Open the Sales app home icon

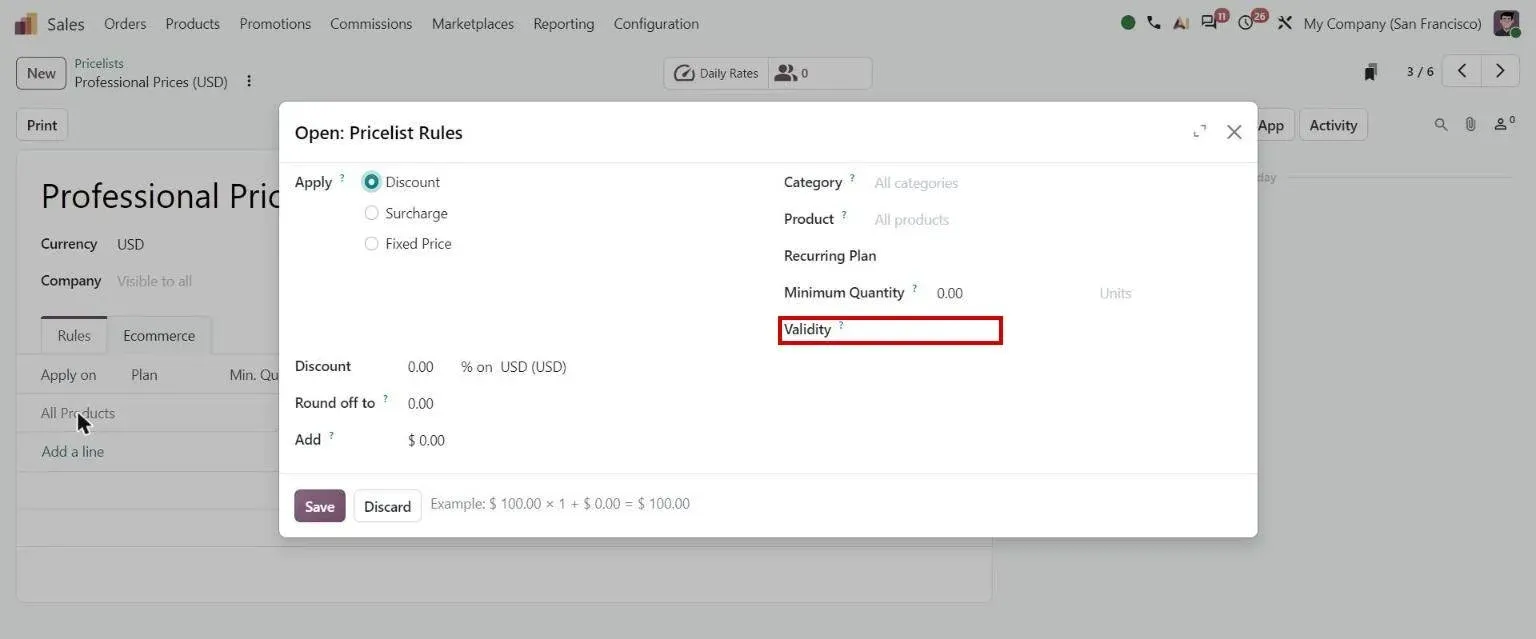coord(26,23)
